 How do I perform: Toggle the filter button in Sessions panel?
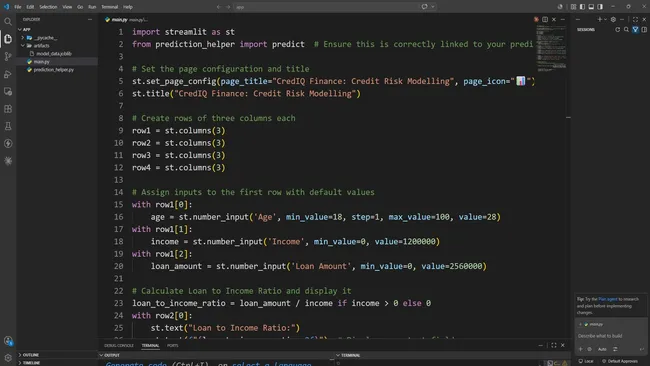(635, 29)
